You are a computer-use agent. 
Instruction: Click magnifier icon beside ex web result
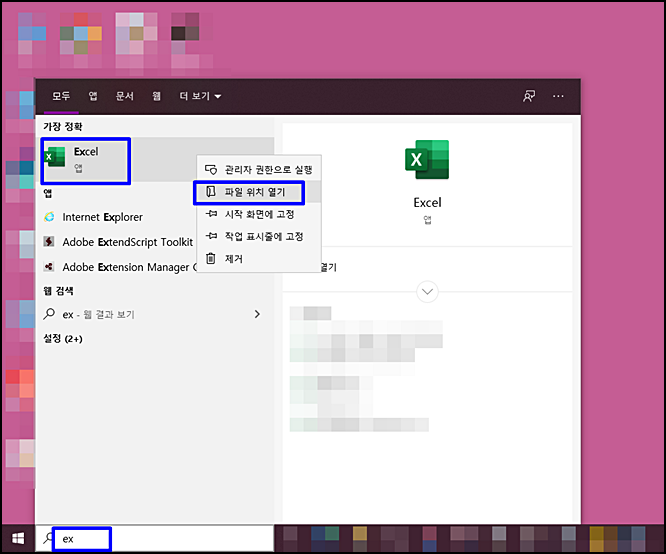coord(49,314)
